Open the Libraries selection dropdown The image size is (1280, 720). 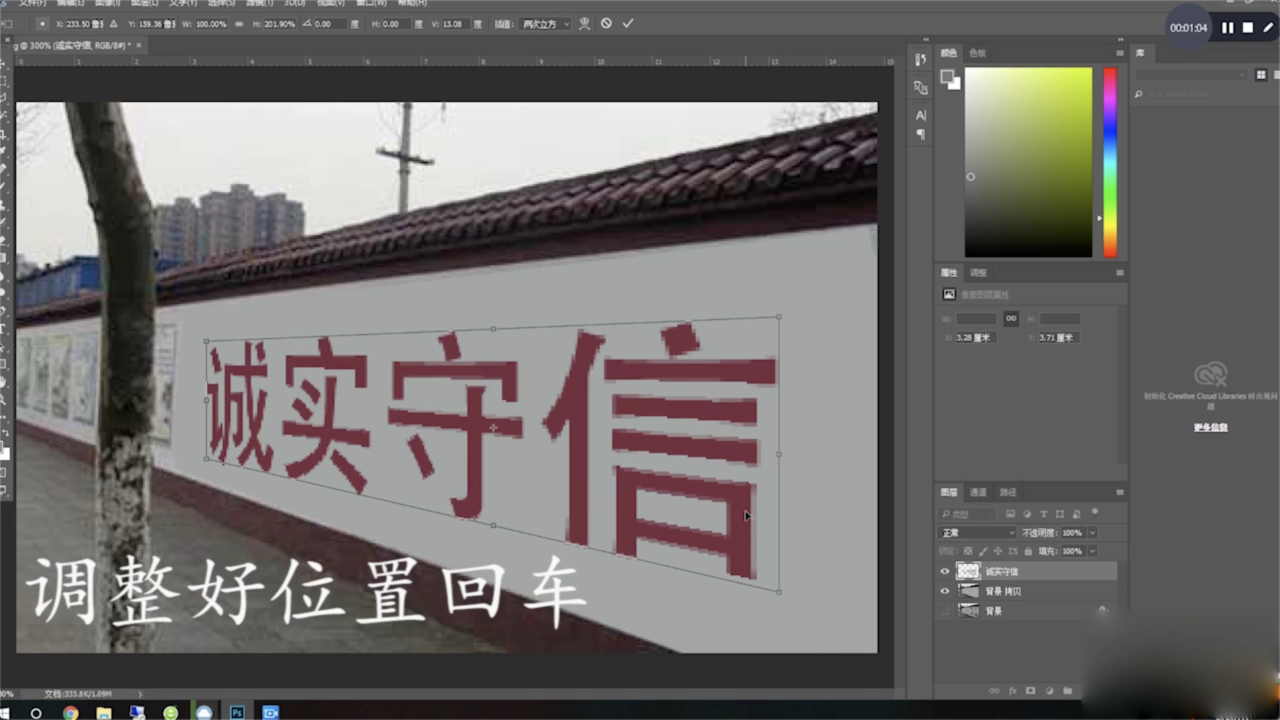[x=1193, y=75]
